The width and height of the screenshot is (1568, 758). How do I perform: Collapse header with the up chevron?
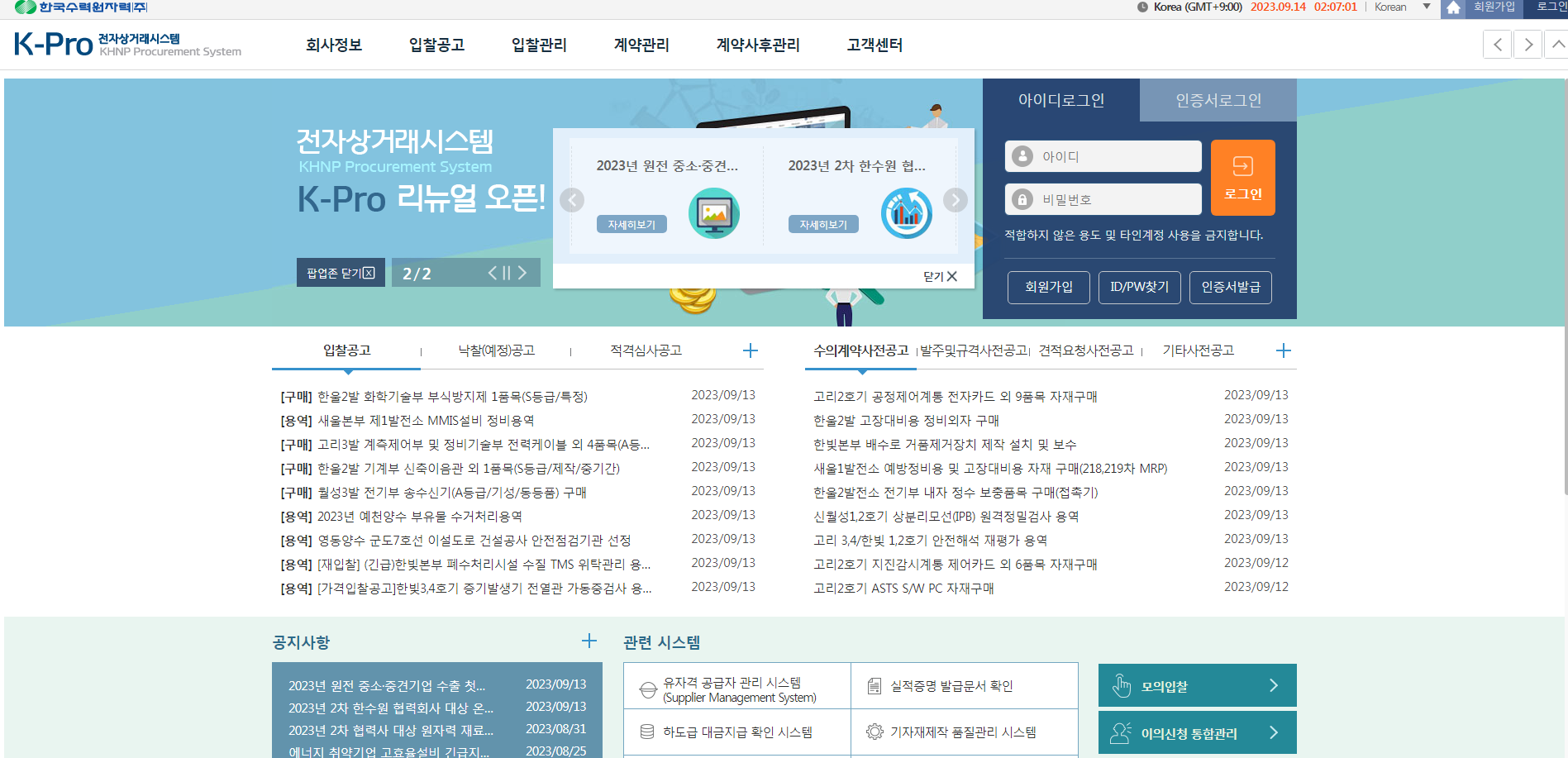tap(1558, 45)
